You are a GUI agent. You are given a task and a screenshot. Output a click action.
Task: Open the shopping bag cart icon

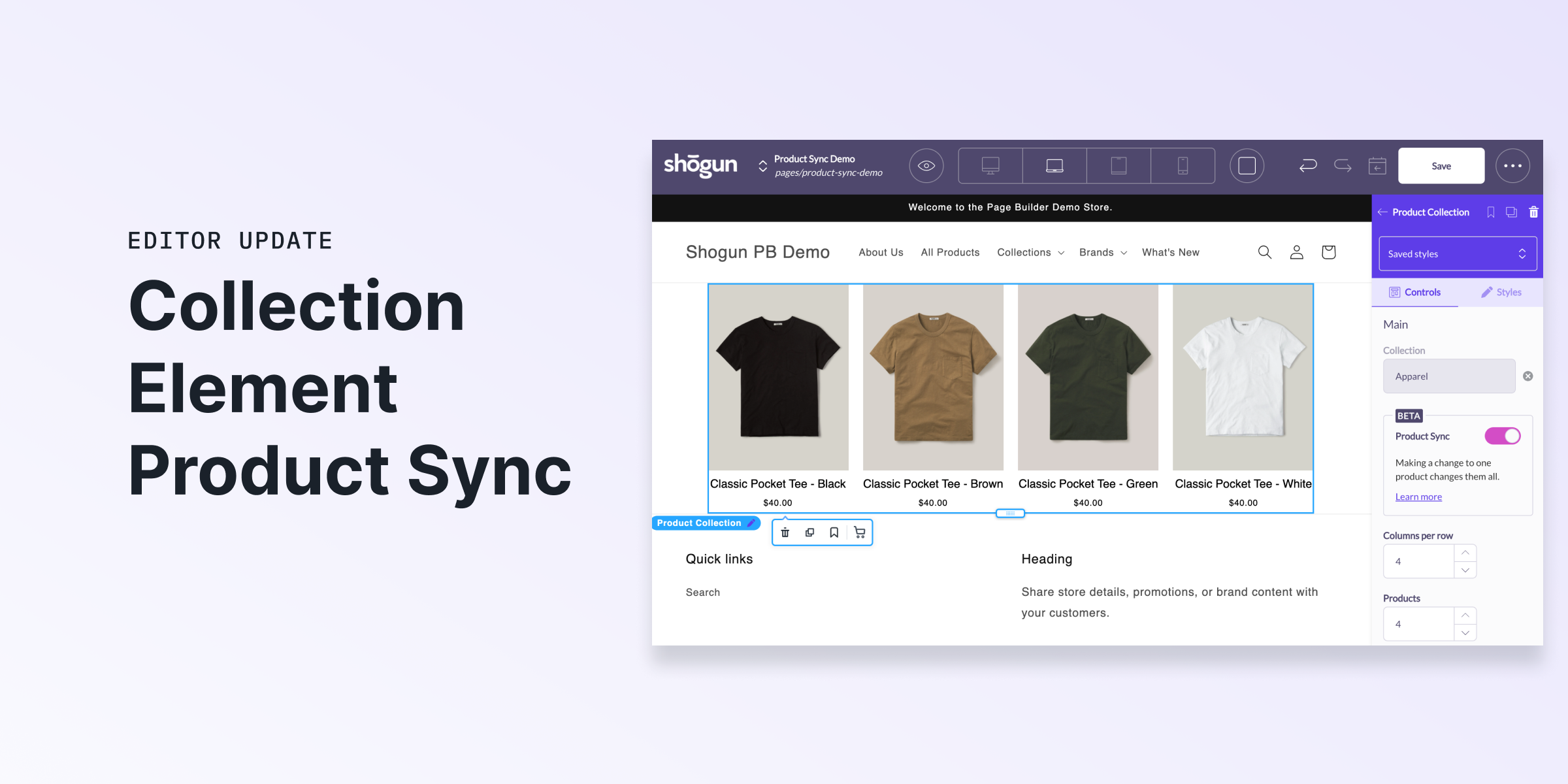[1328, 252]
